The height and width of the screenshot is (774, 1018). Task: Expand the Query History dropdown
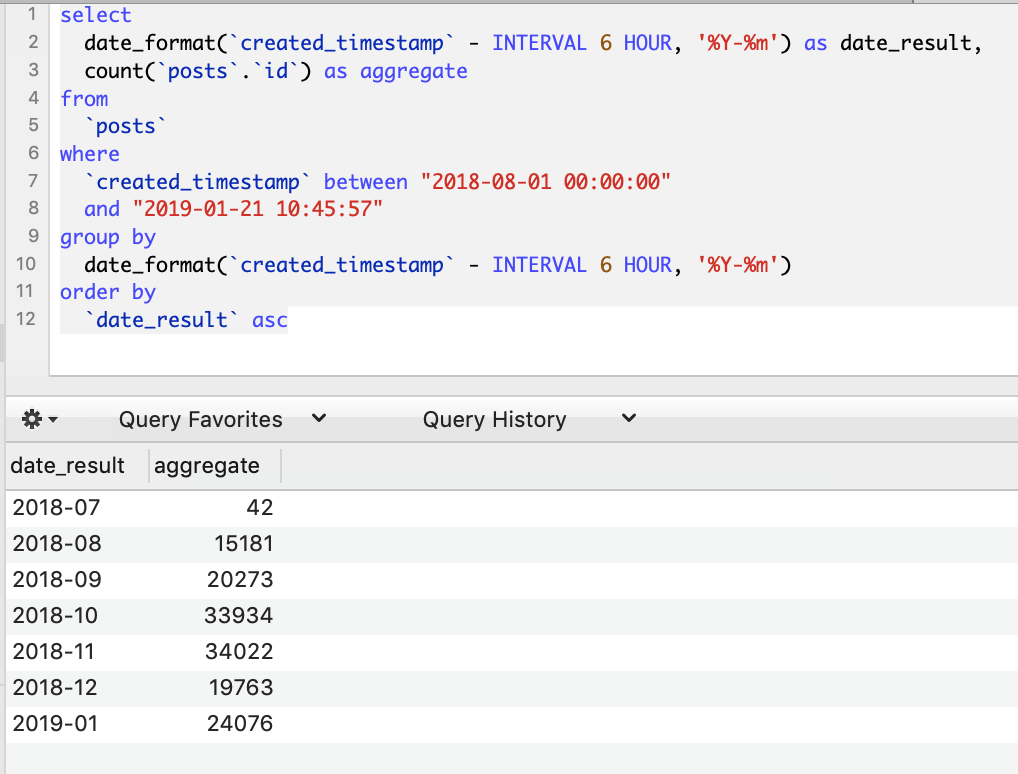494,419
